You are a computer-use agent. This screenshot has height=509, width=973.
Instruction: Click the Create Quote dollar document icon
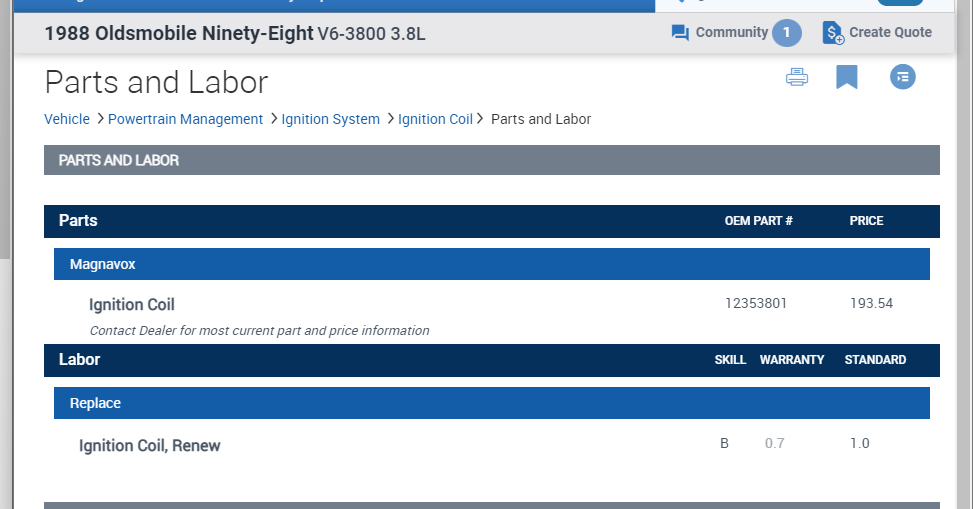click(833, 33)
